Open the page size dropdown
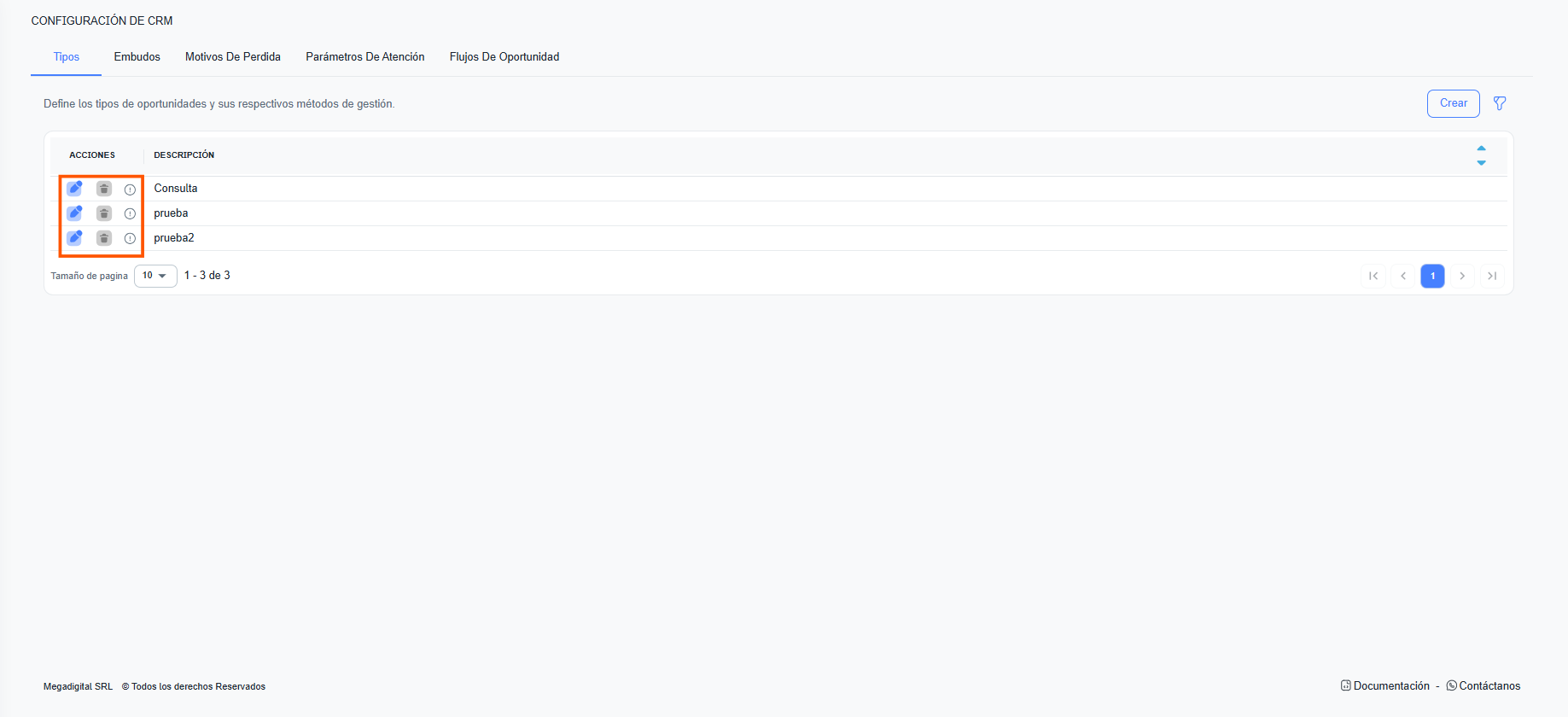The height and width of the screenshot is (717, 1568). point(155,276)
